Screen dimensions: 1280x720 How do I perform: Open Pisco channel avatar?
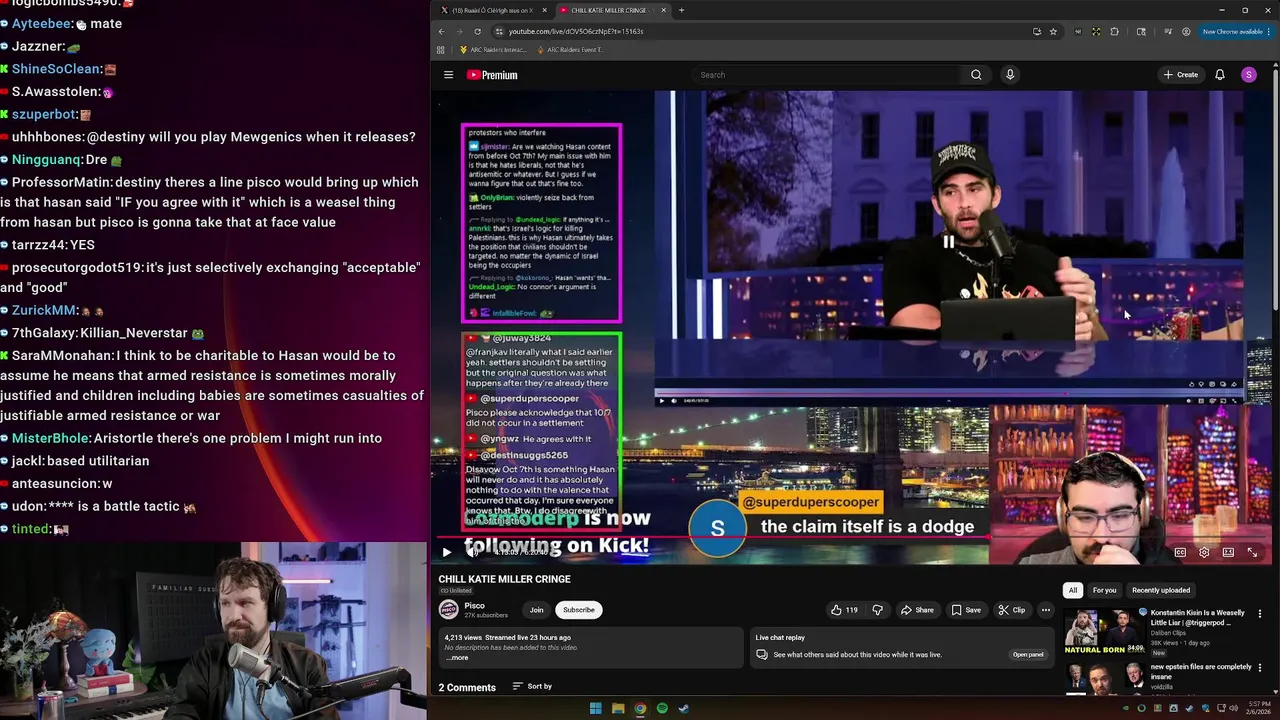click(449, 610)
